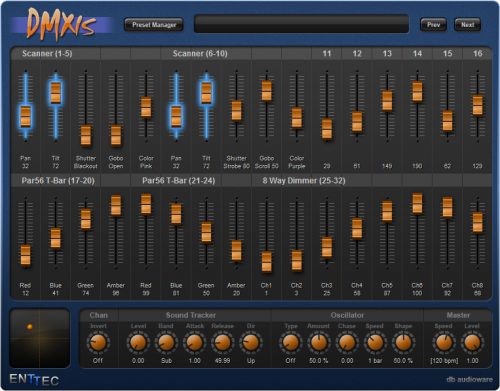Click the channel 14 fader handle
500x391 pixels.
pyautogui.click(x=417, y=92)
